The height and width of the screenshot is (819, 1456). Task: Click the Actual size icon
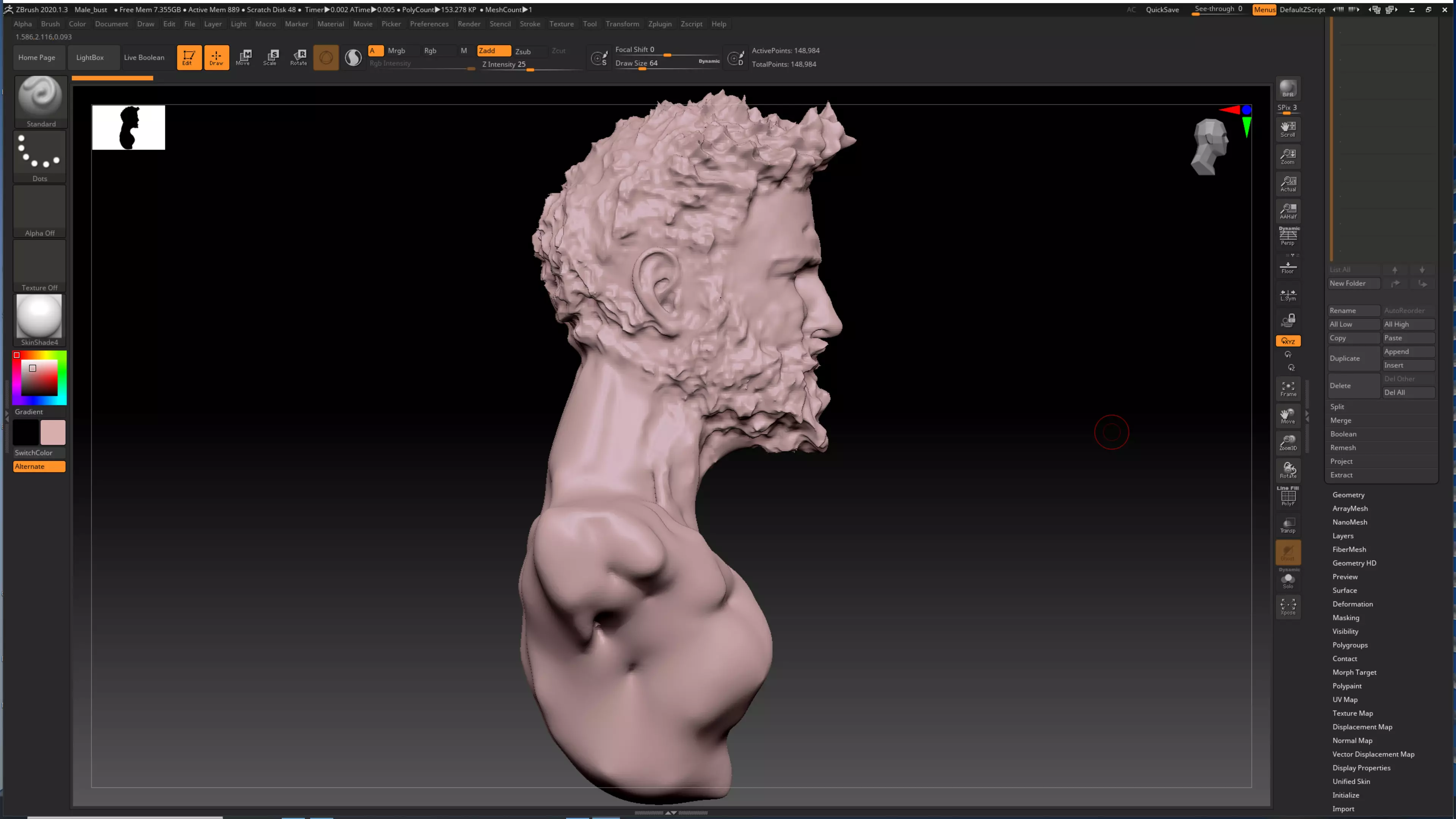(1288, 184)
